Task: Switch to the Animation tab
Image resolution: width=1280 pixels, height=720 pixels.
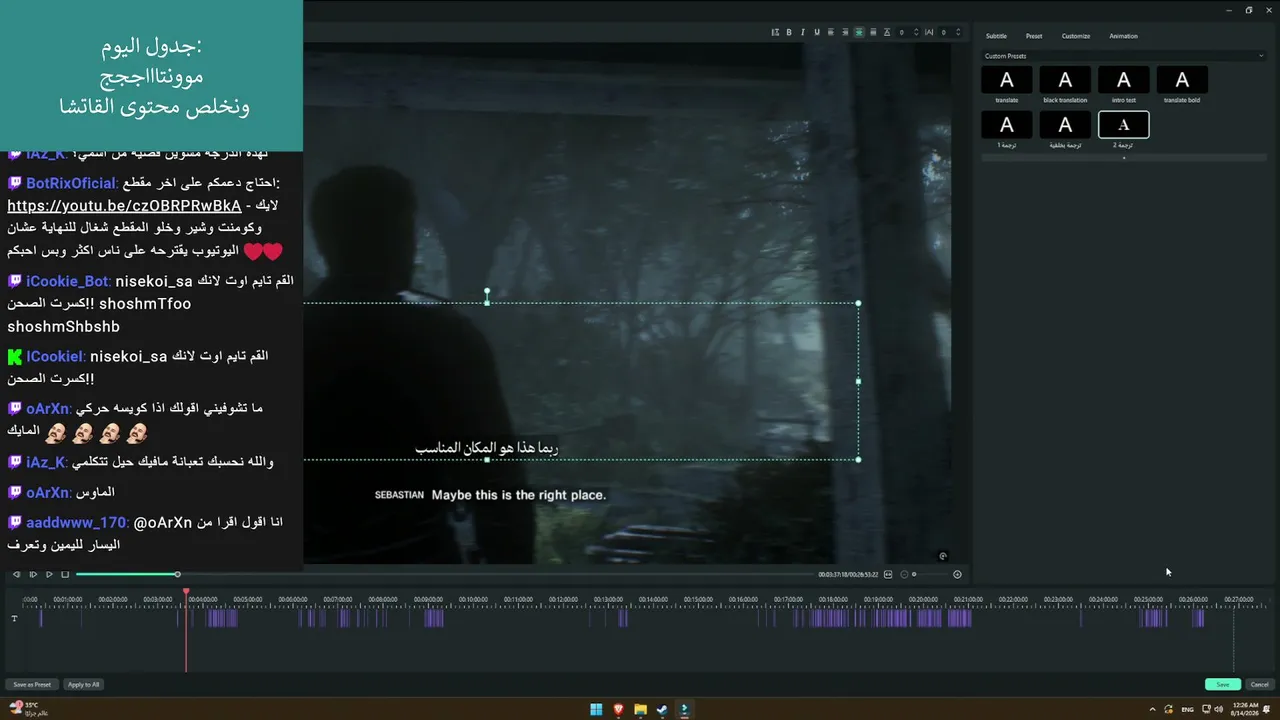Action: [1123, 36]
